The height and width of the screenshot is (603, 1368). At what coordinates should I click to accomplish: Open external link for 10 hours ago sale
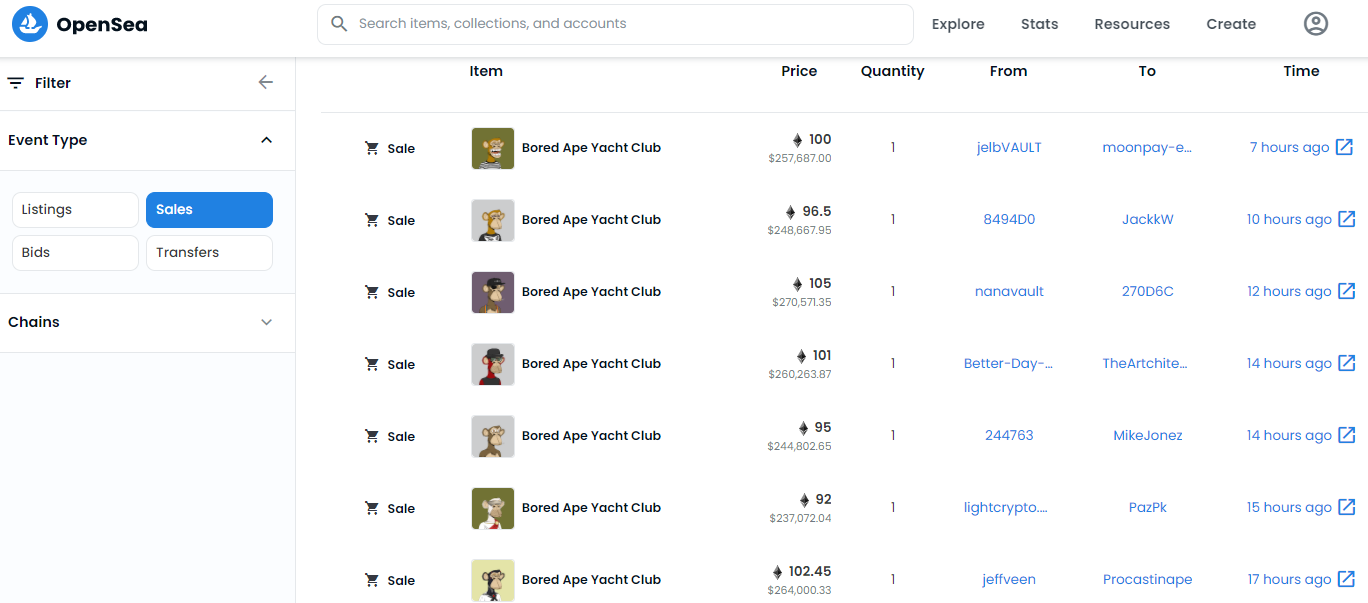click(1346, 219)
